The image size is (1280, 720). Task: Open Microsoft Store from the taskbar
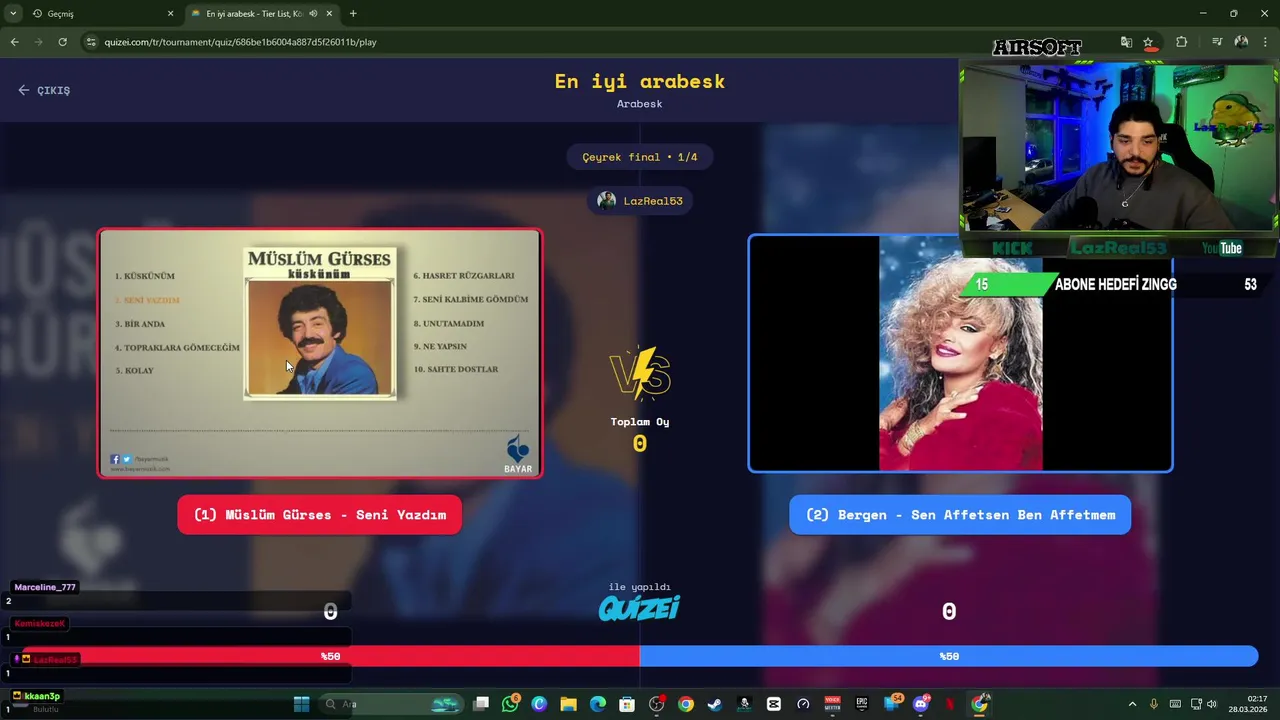(627, 704)
